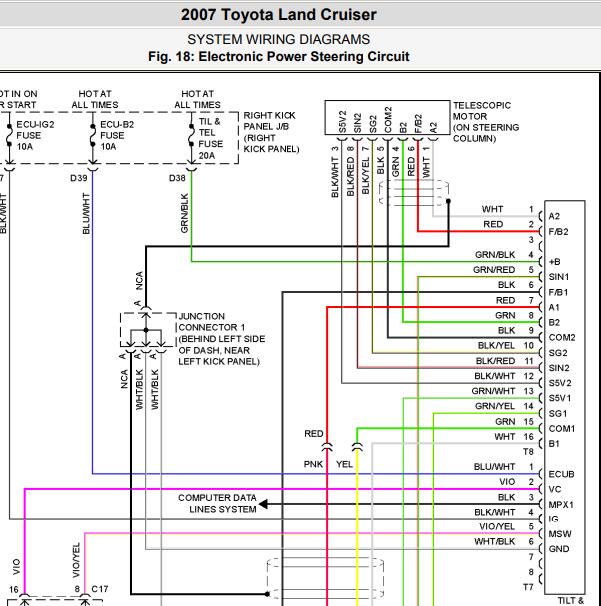Click the "B1" pin label

[554, 444]
